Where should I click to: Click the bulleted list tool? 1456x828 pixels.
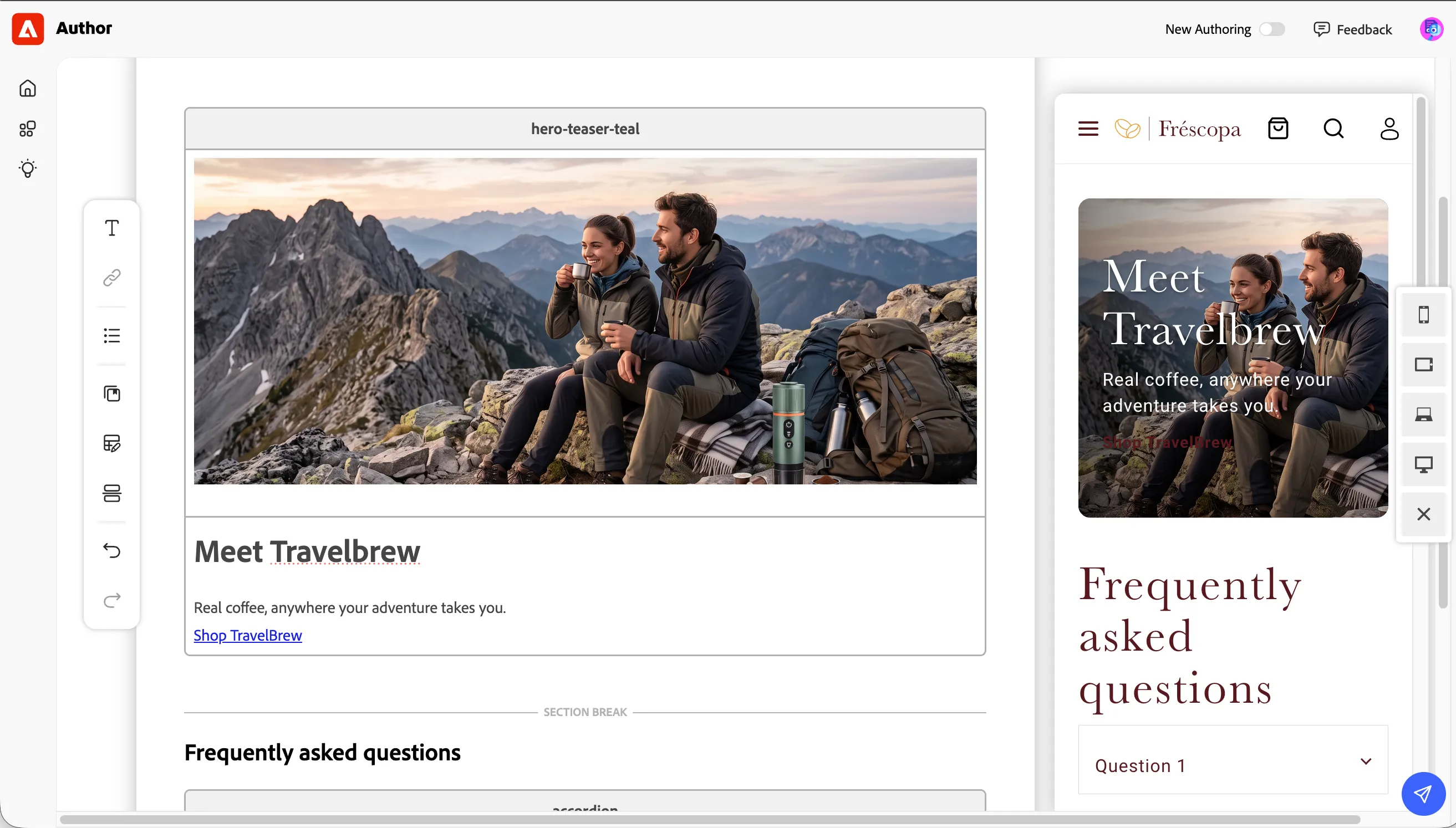point(112,335)
